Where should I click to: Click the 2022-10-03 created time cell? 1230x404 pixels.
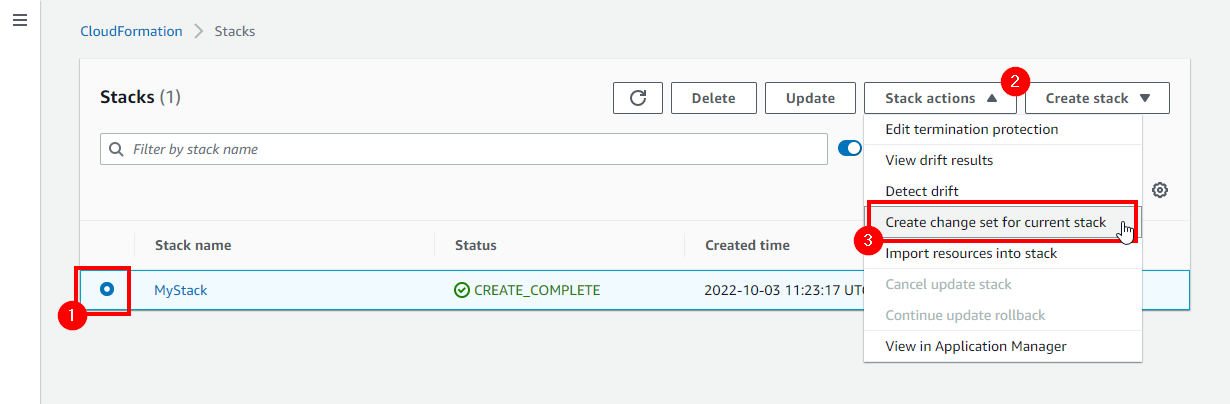click(x=784, y=290)
